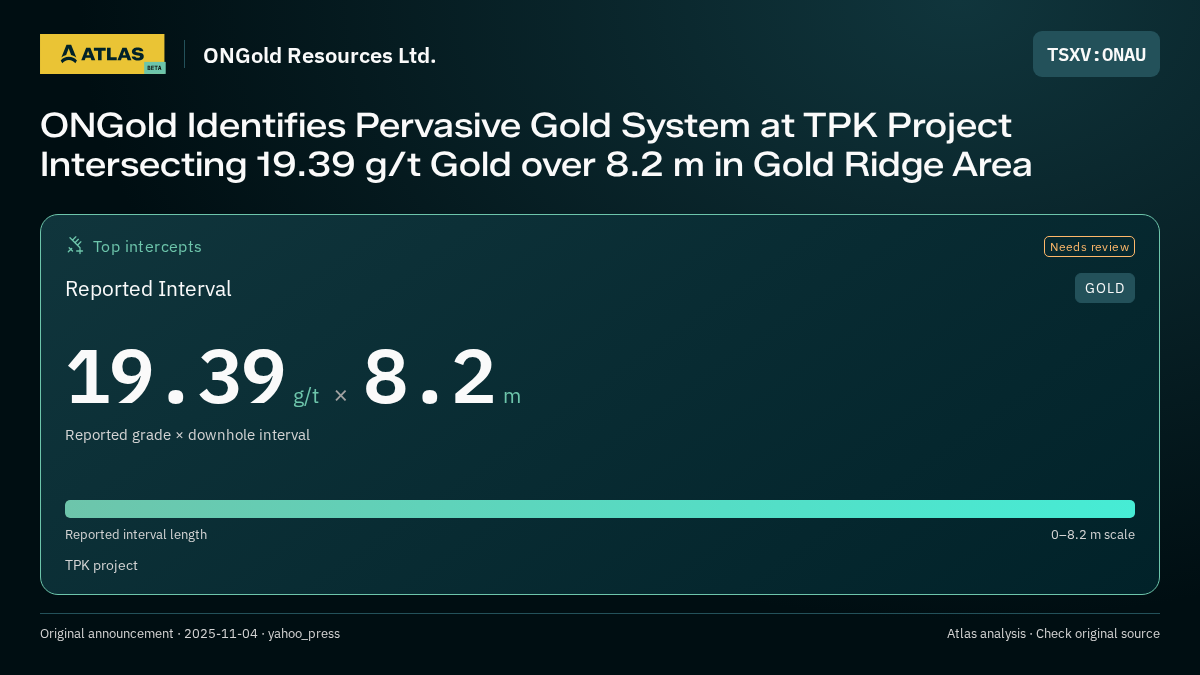Viewport: 1200px width, 675px height.
Task: Click the TPK project label
Action: click(x=101, y=566)
